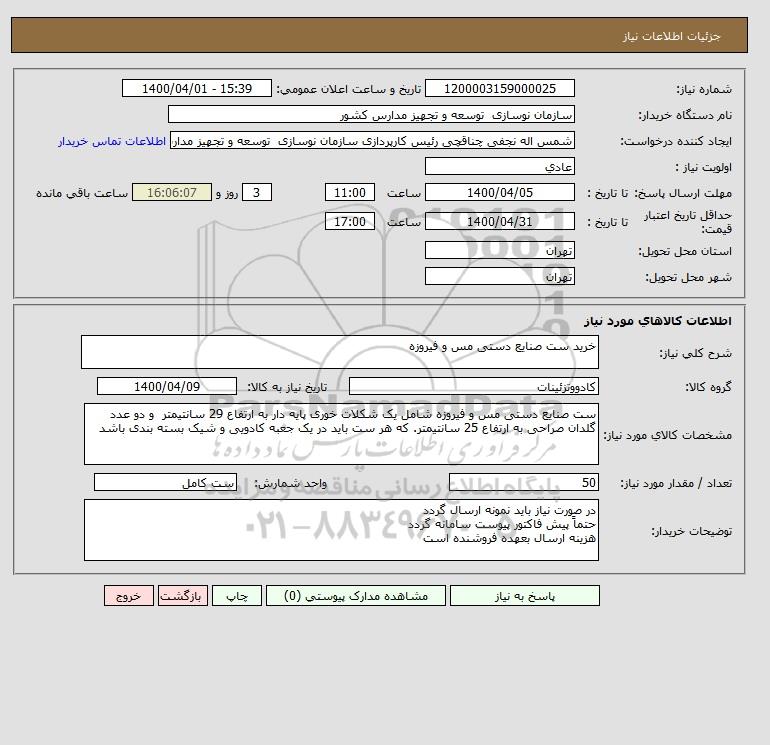This screenshot has width=770, height=745.
Task: Click the 'پاسخ به نیاز' button
Action: click(524, 596)
